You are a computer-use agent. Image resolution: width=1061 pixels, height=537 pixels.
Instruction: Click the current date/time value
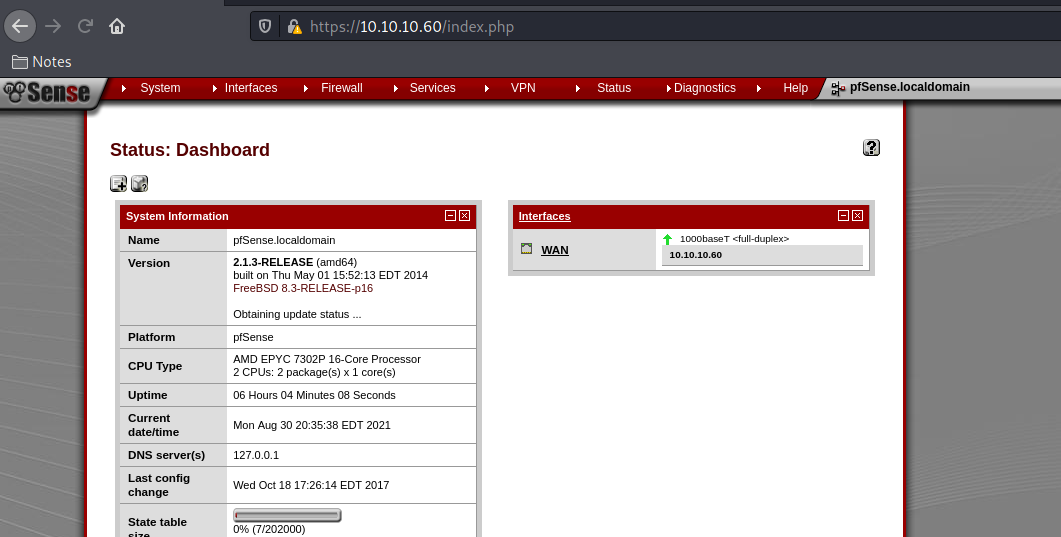(312, 425)
